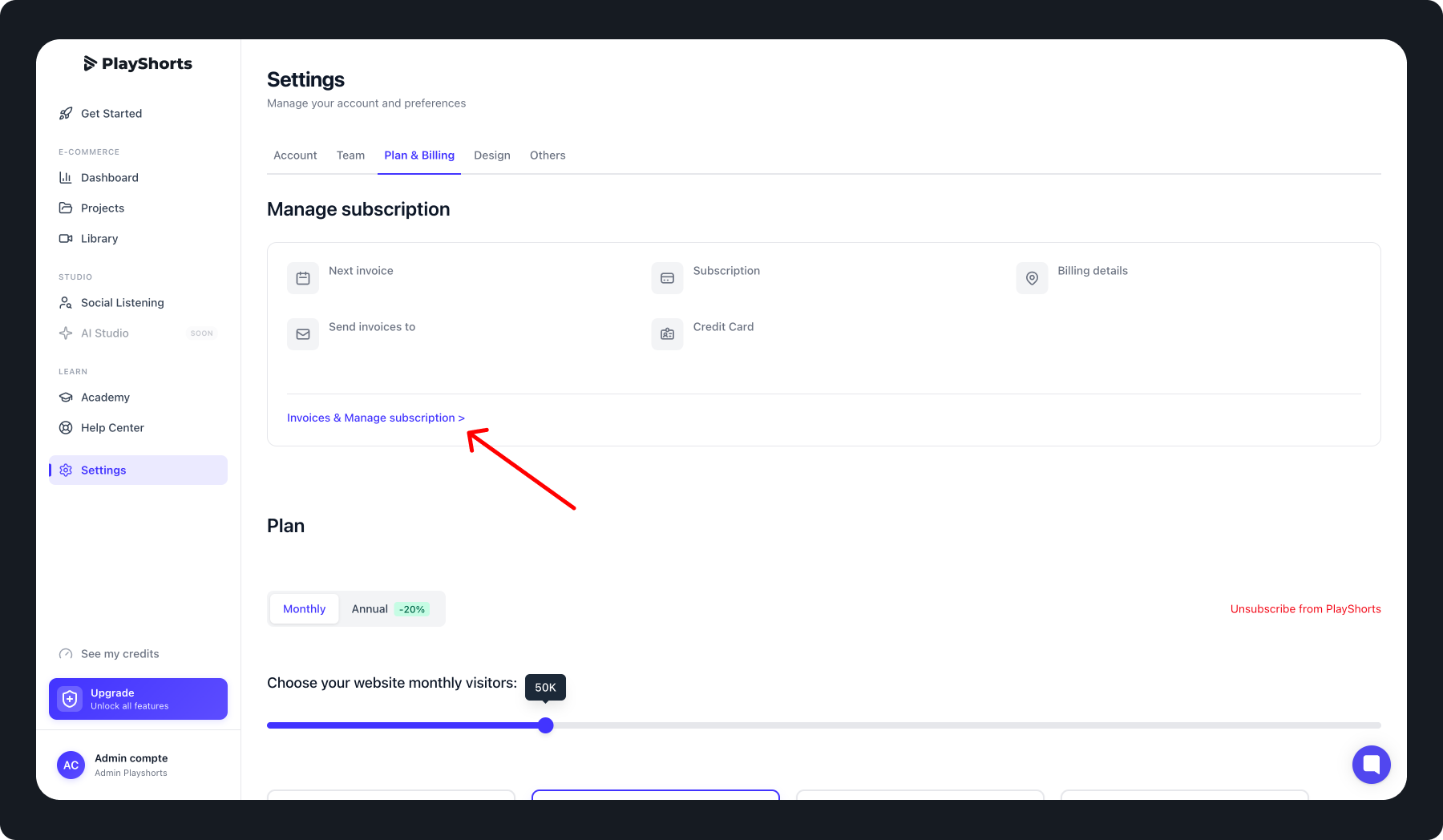
Task: Click the Billing details location pin icon
Action: [x=1032, y=278]
